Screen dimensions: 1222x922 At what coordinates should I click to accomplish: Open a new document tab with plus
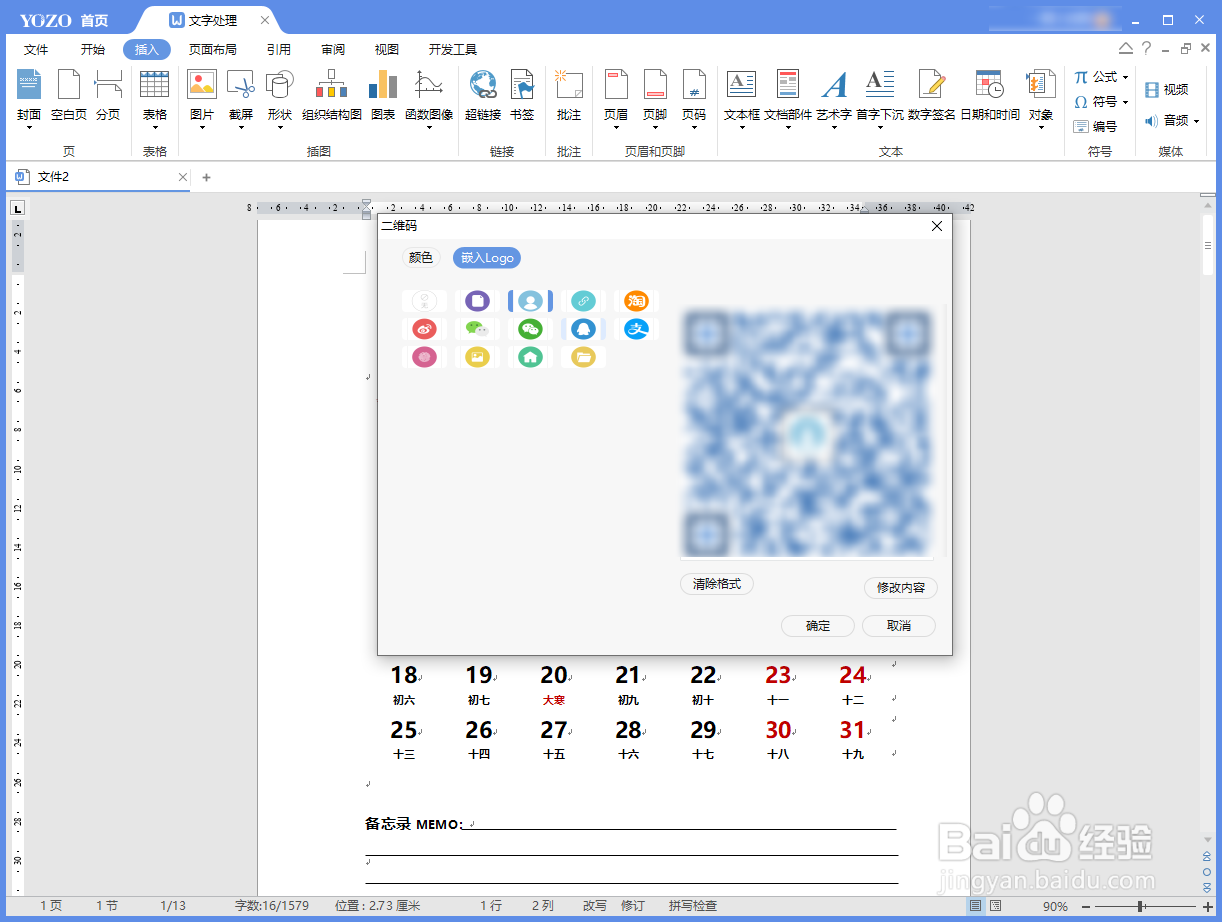pyautogui.click(x=207, y=177)
